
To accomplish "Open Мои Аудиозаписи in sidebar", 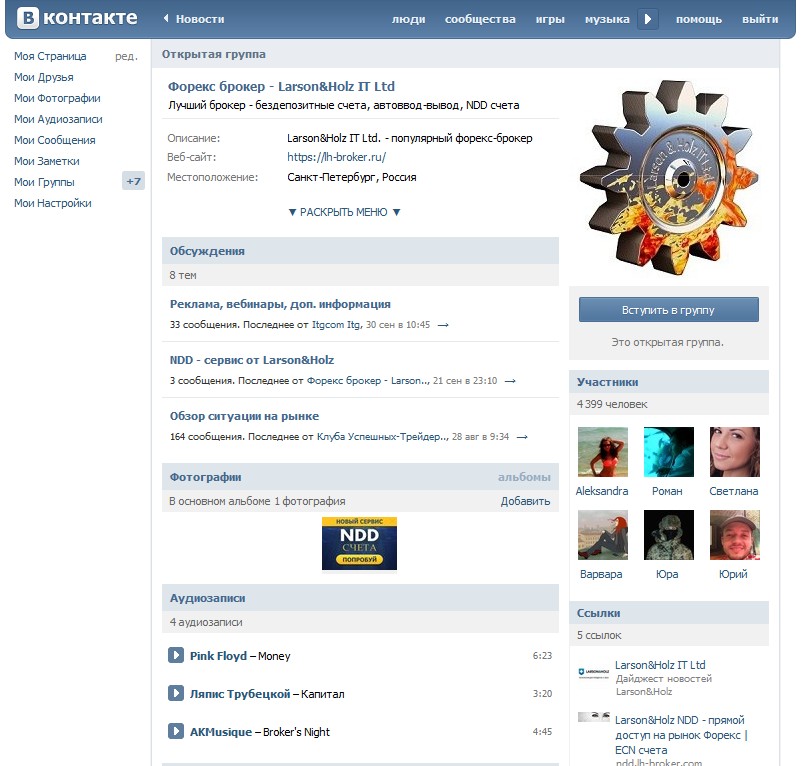I will coord(58,119).
